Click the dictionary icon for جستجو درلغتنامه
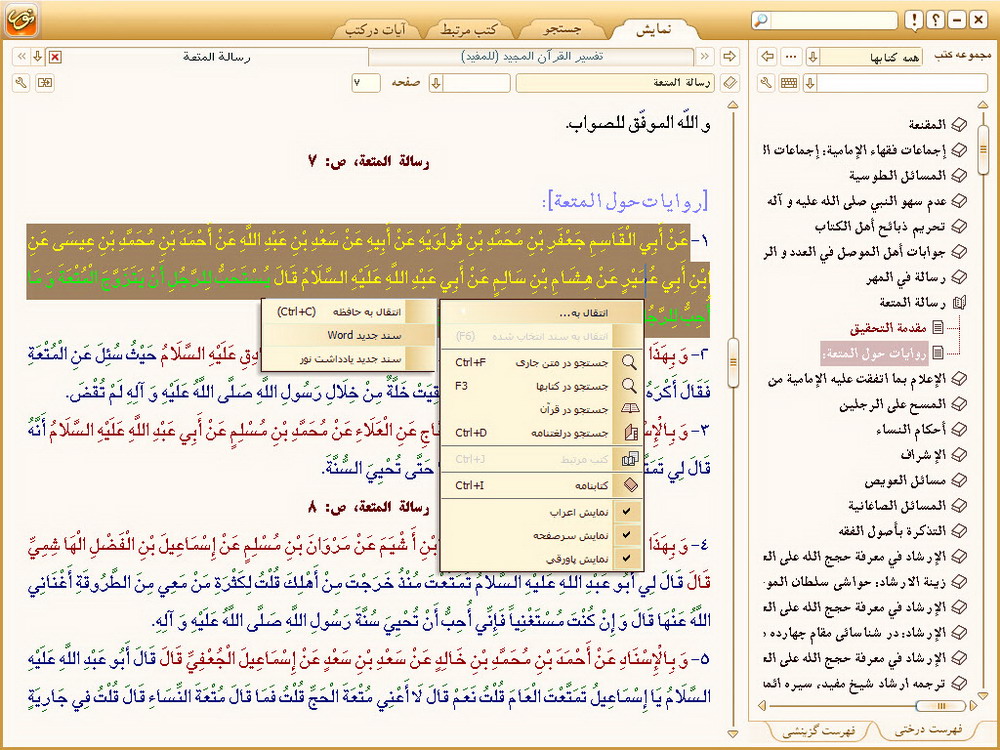The height and width of the screenshot is (750, 1000). (x=630, y=433)
